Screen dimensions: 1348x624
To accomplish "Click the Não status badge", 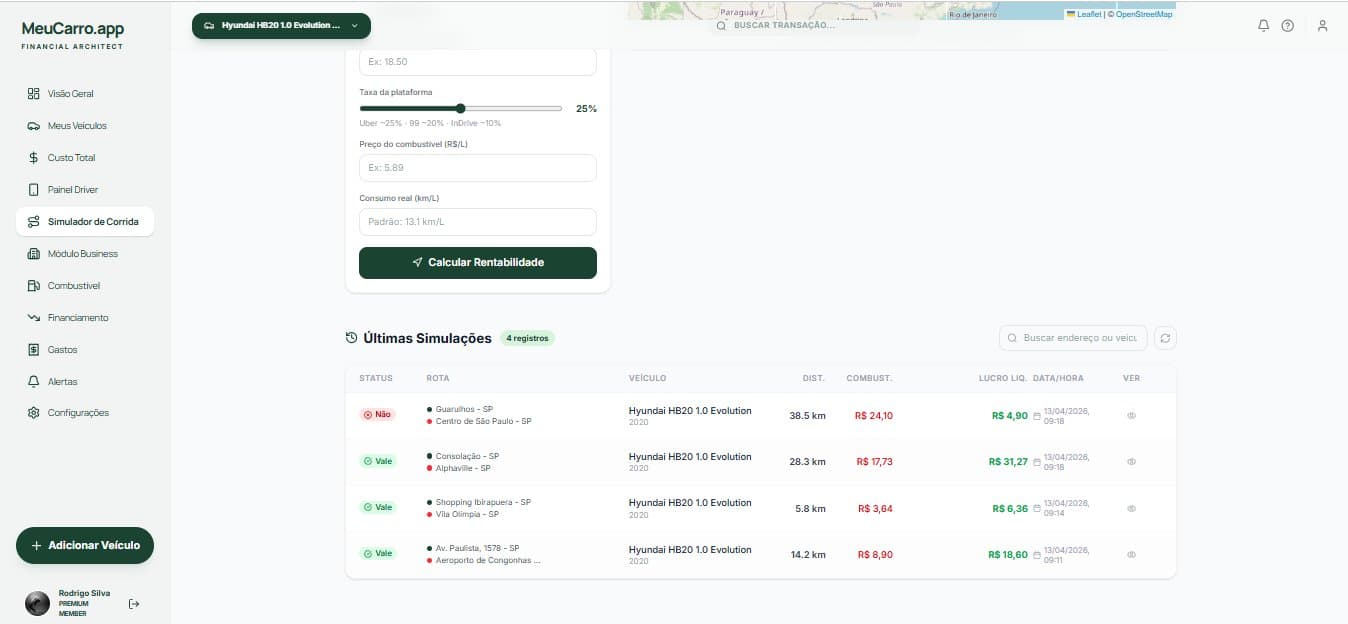I will tap(377, 414).
